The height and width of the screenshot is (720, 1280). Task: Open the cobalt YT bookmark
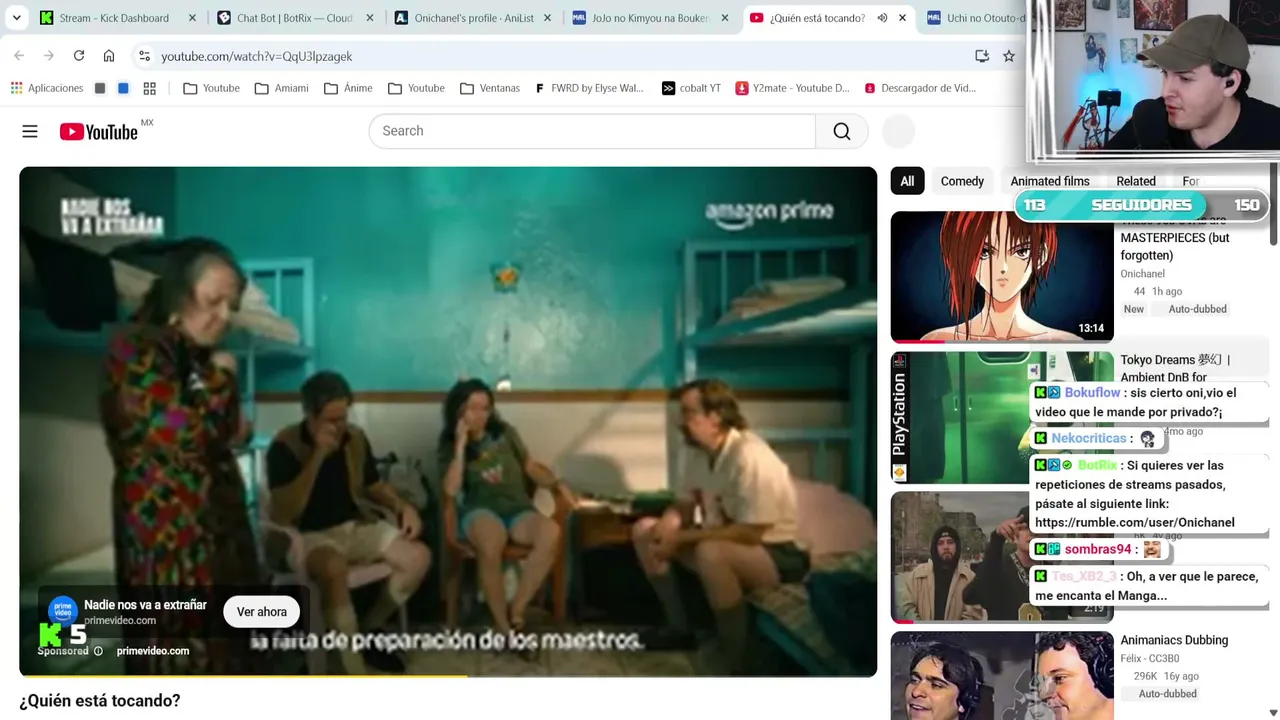point(691,88)
